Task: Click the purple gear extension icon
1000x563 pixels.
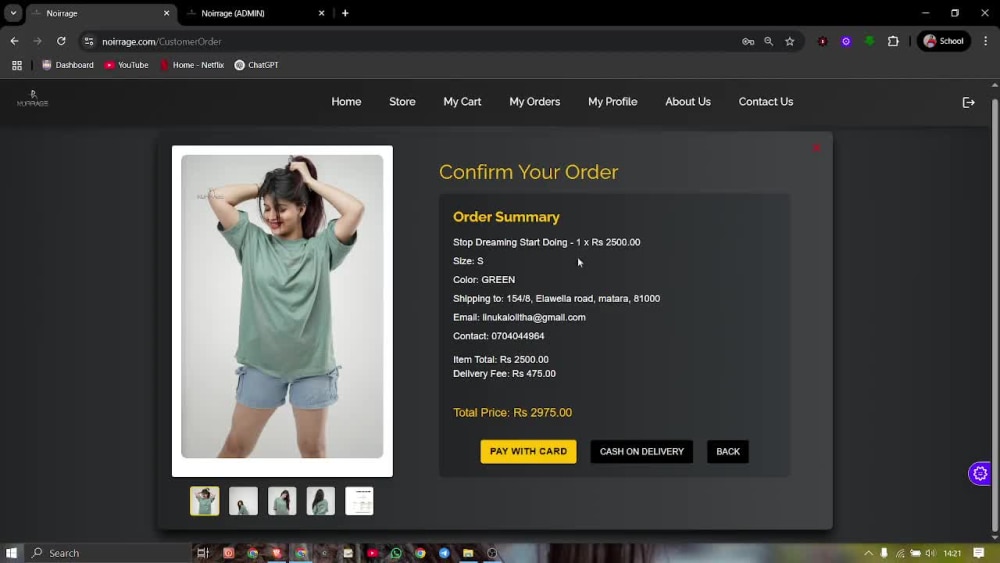Action: coord(846,41)
